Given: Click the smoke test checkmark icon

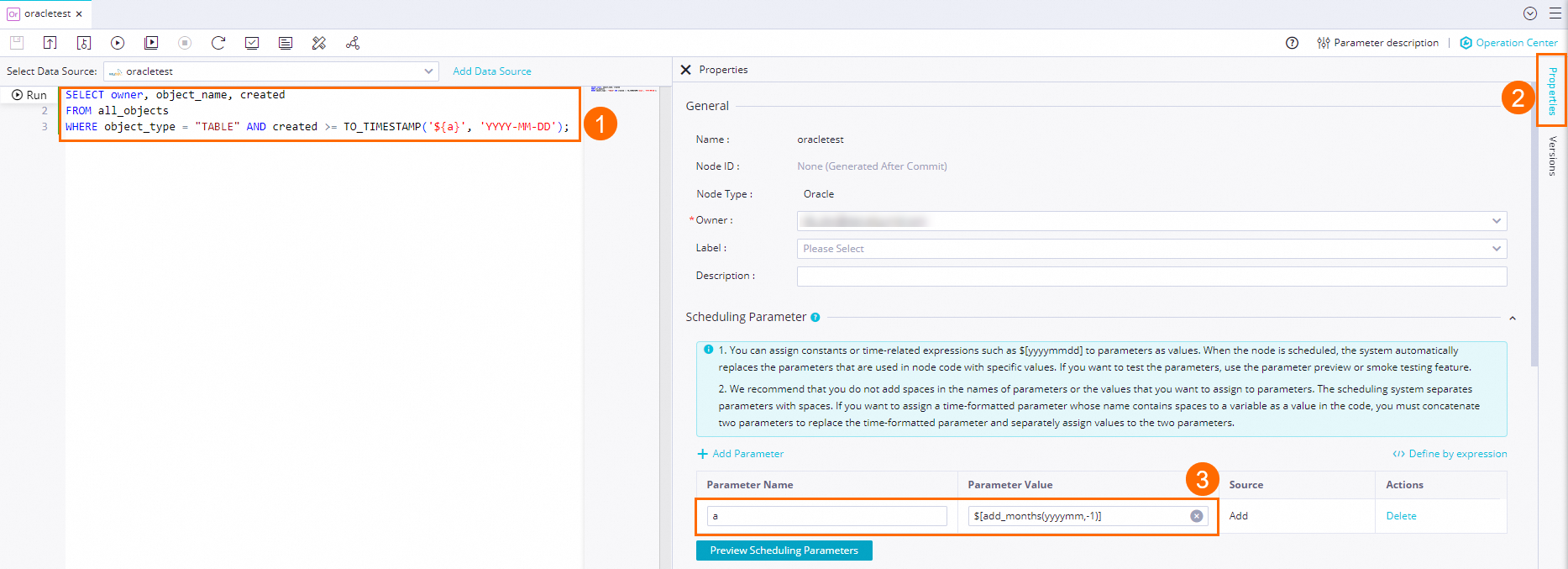Looking at the screenshot, I should [252, 43].
